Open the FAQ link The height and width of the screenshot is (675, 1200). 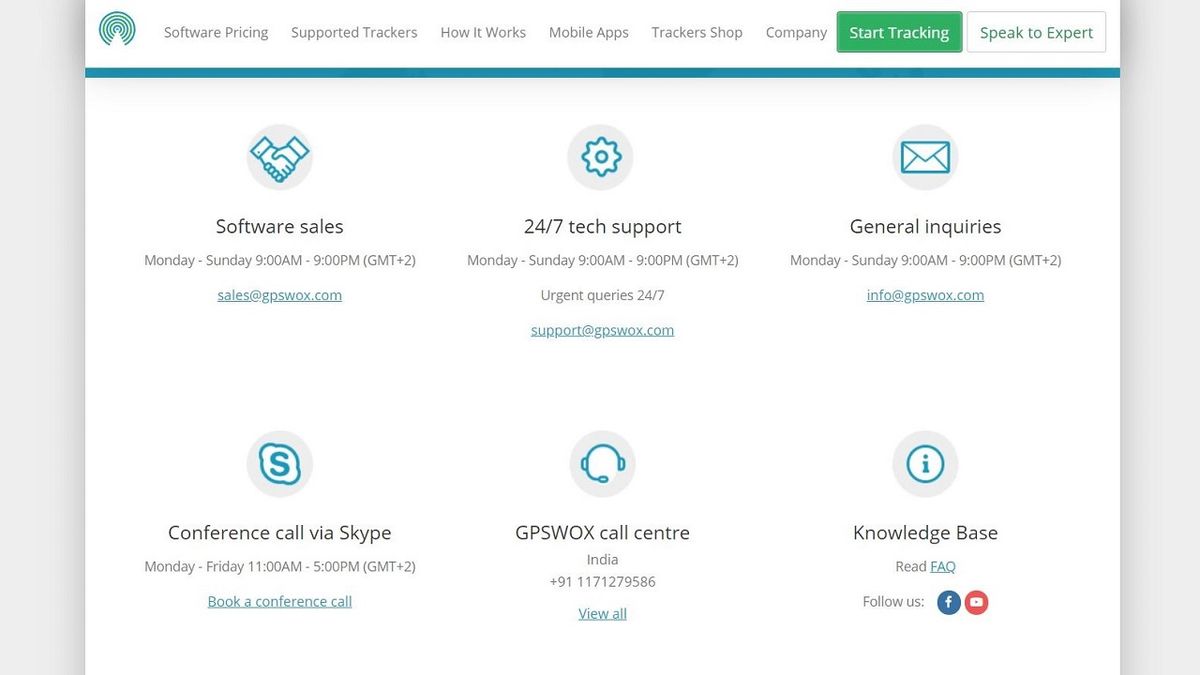(943, 566)
